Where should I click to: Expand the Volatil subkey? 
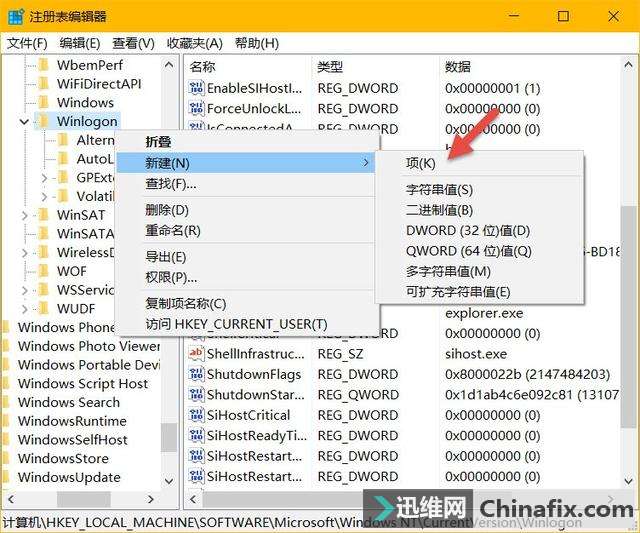point(44,197)
